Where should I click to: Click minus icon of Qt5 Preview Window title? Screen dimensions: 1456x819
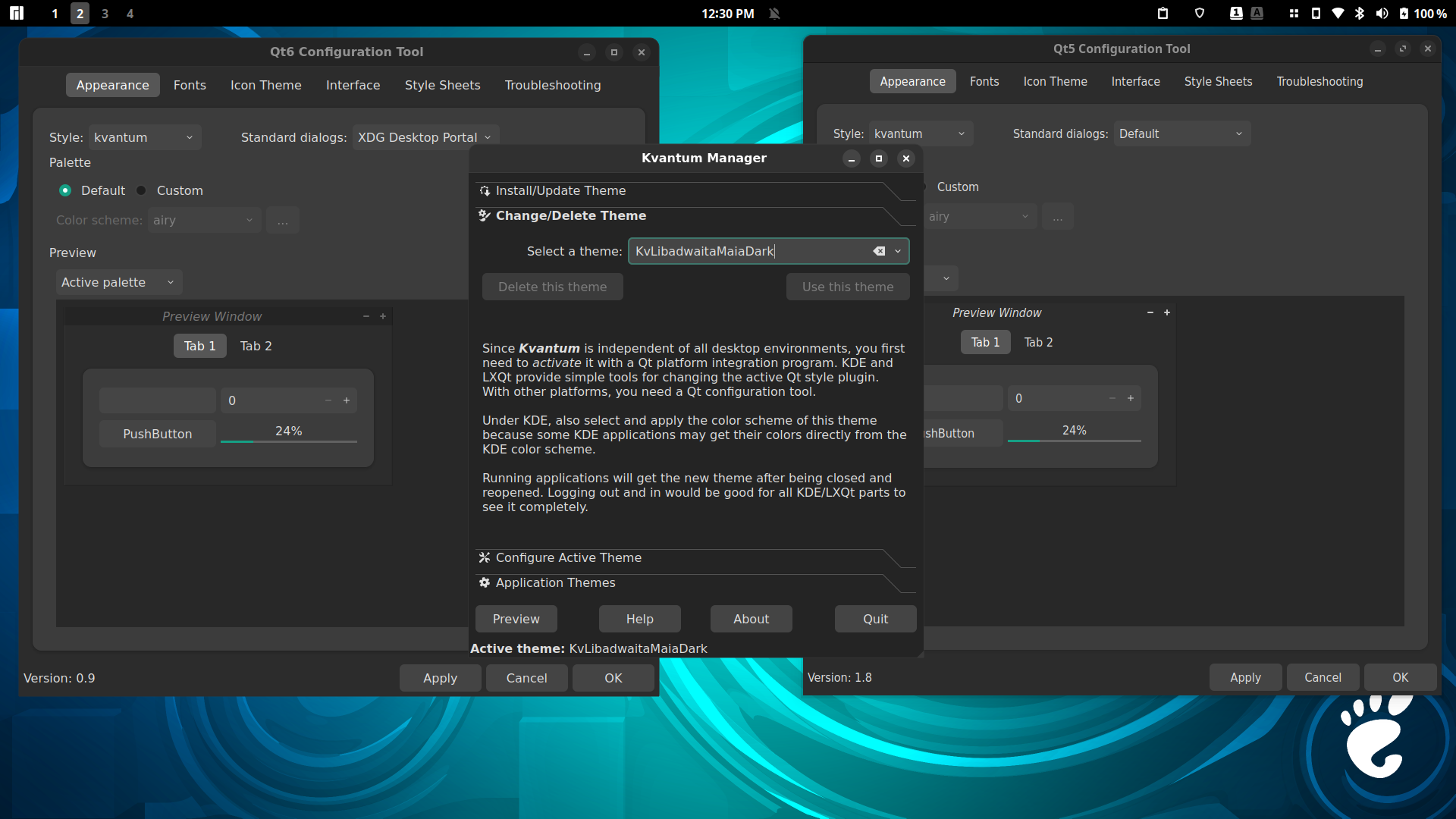(x=1150, y=312)
